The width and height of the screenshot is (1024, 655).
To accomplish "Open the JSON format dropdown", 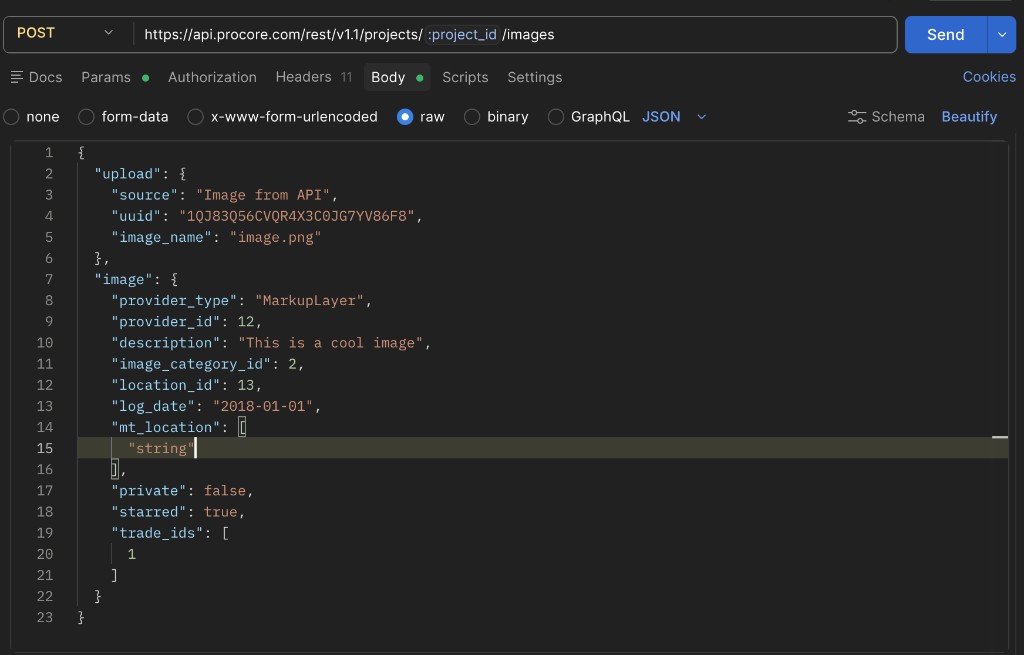I will pos(673,117).
